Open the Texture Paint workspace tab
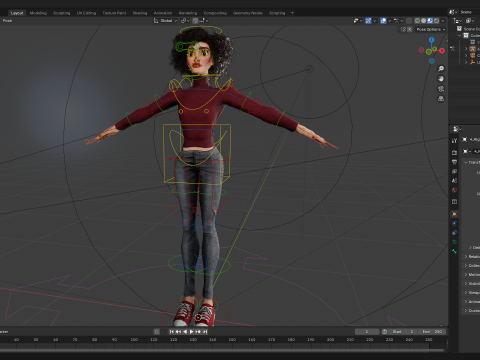Image resolution: width=480 pixels, height=360 pixels. (114, 13)
